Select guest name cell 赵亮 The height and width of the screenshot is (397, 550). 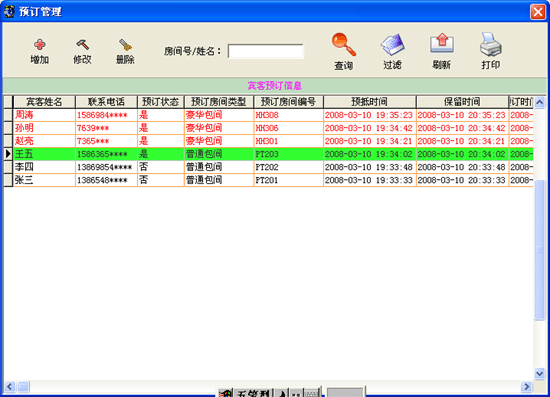click(x=44, y=141)
